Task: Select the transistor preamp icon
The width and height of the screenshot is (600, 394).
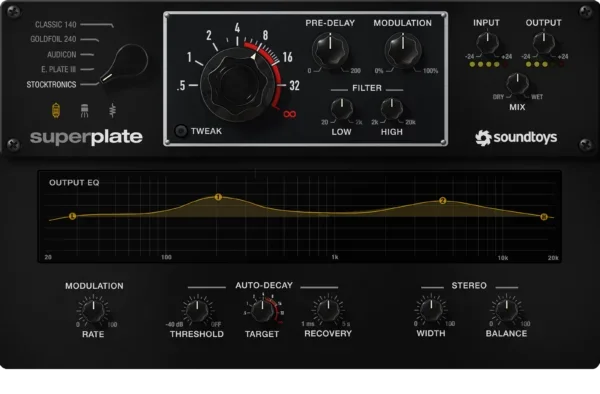Action: (85, 111)
